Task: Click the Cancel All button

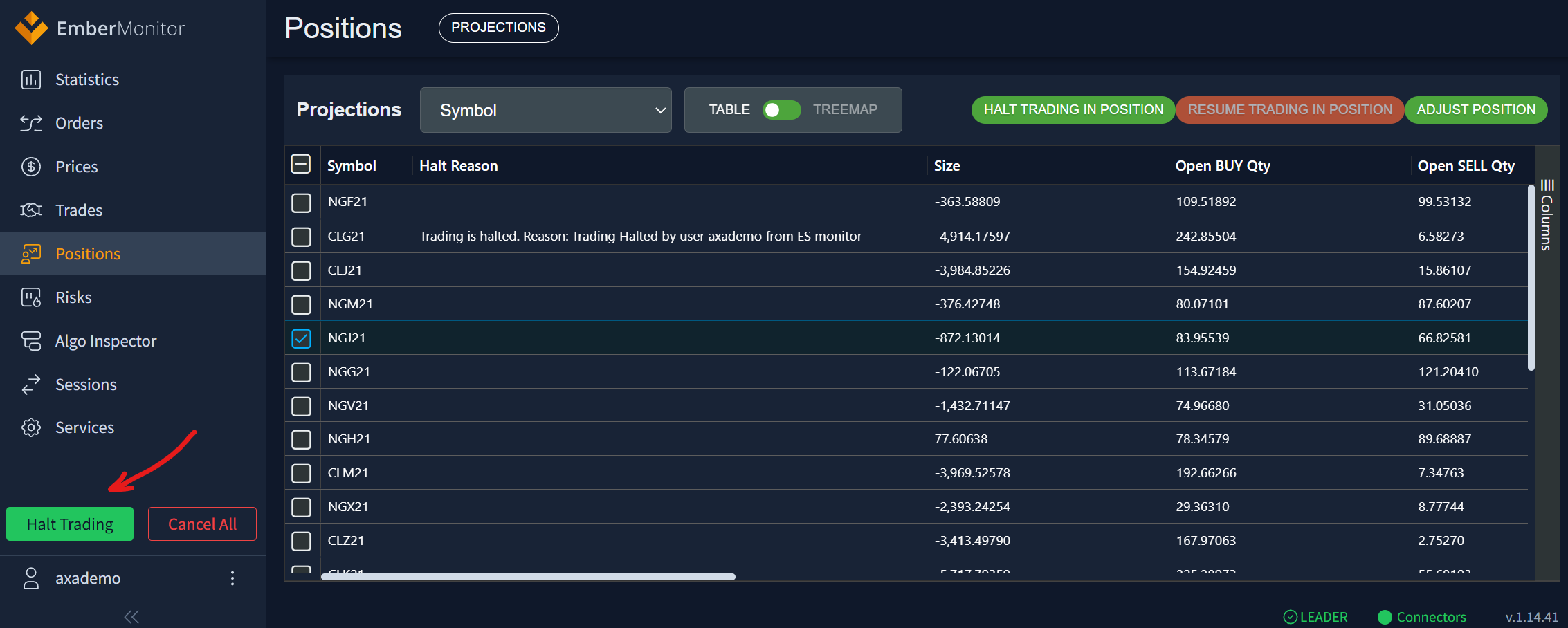Action: 202,524
